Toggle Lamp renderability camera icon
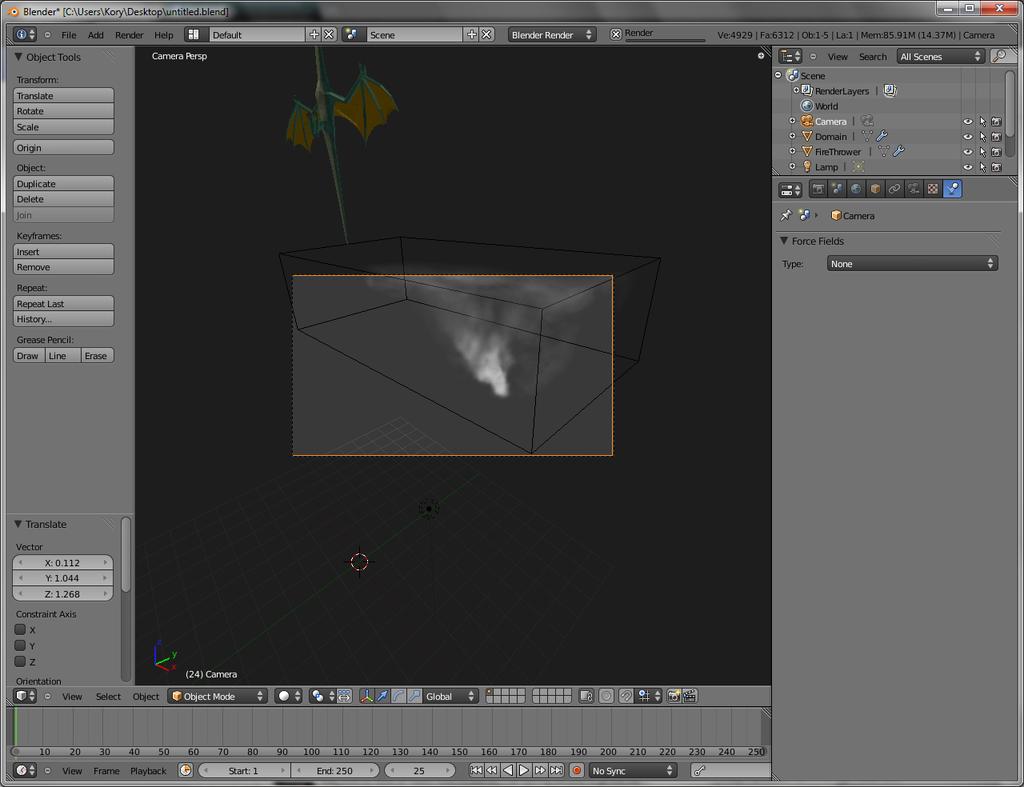 [x=997, y=167]
